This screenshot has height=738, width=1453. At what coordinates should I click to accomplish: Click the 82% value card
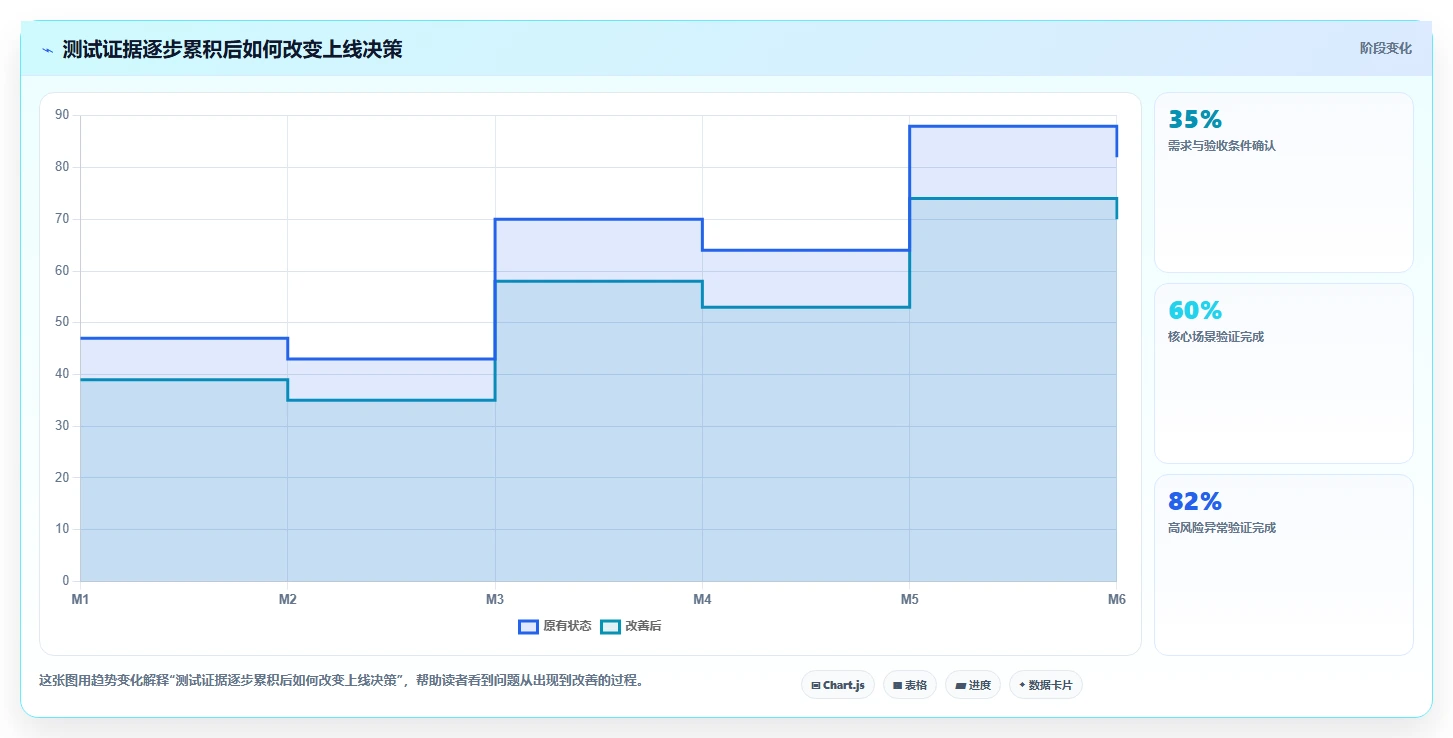tap(1284, 564)
